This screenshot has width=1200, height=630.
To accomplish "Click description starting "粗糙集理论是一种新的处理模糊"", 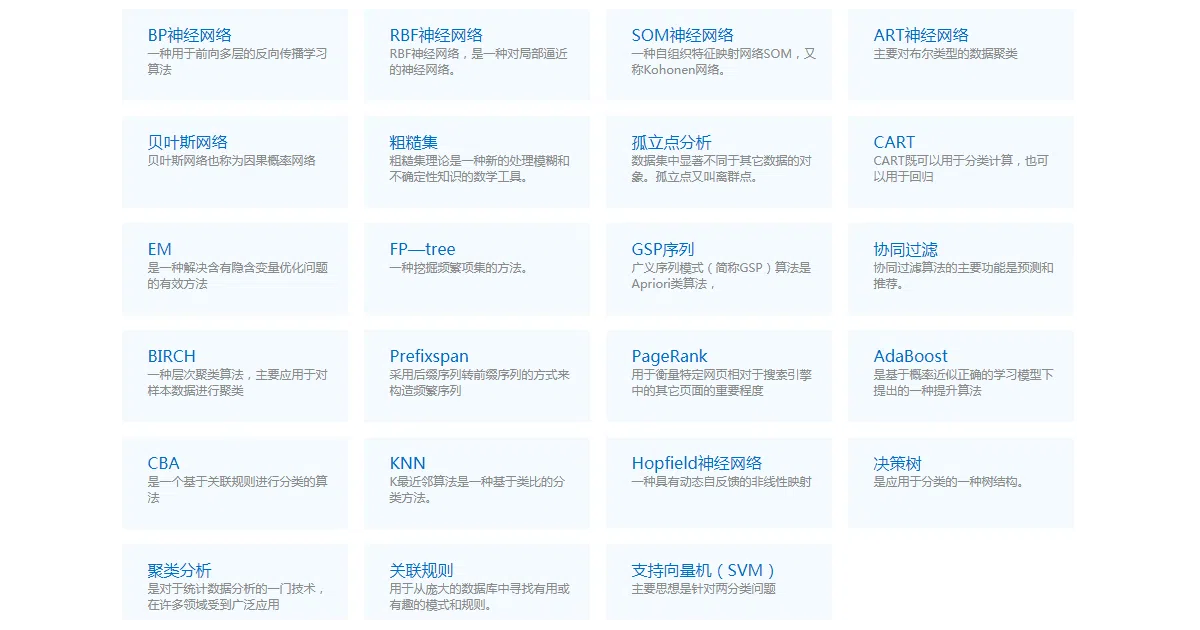I will click(x=480, y=169).
